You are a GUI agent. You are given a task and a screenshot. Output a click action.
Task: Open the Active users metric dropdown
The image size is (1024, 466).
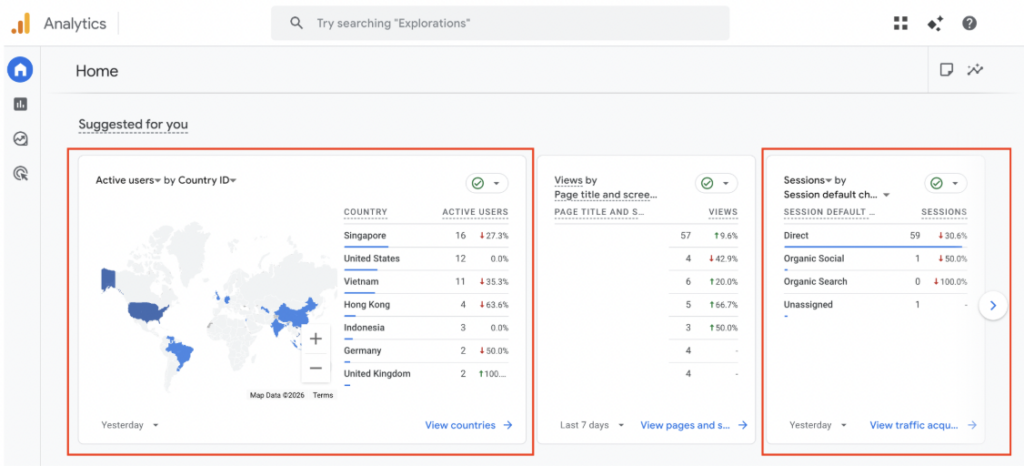128,180
